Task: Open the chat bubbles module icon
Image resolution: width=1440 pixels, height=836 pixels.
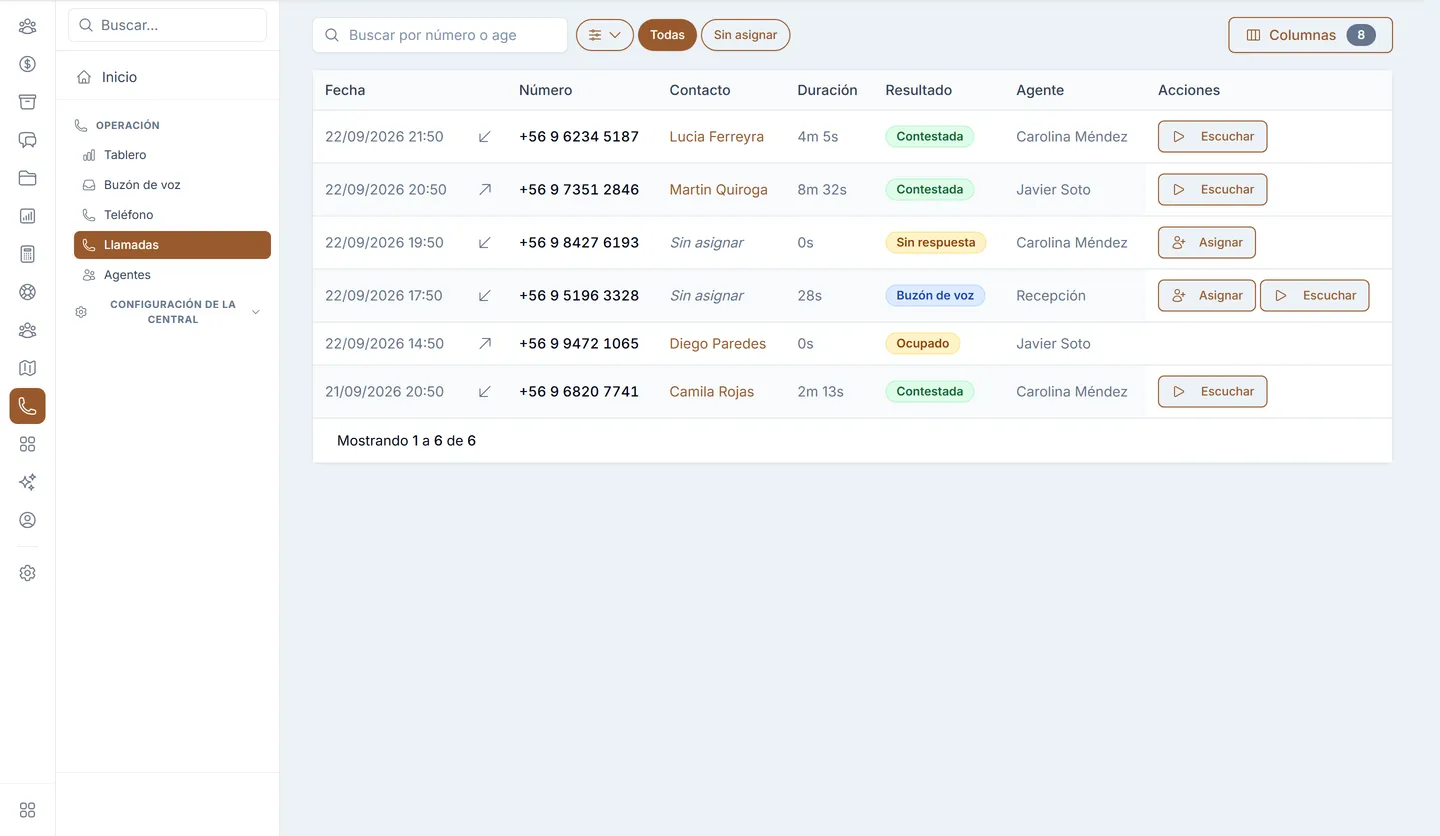Action: tap(27, 140)
